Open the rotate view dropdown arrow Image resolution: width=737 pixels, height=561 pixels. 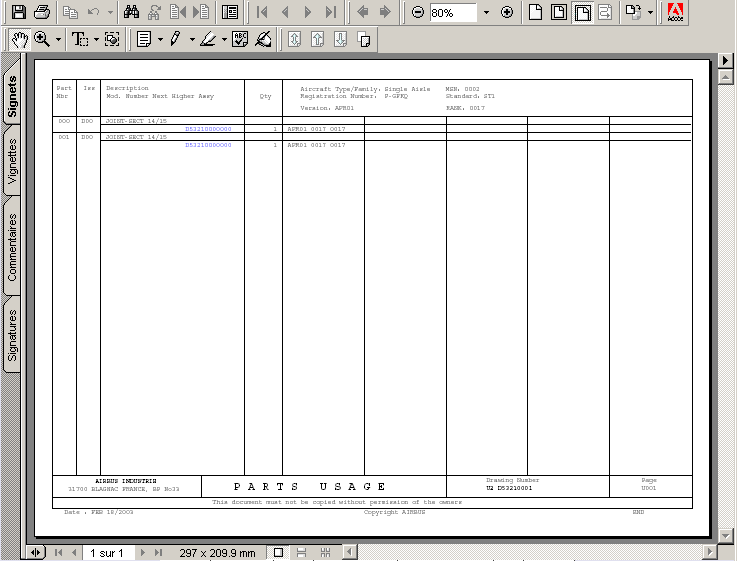click(x=651, y=13)
